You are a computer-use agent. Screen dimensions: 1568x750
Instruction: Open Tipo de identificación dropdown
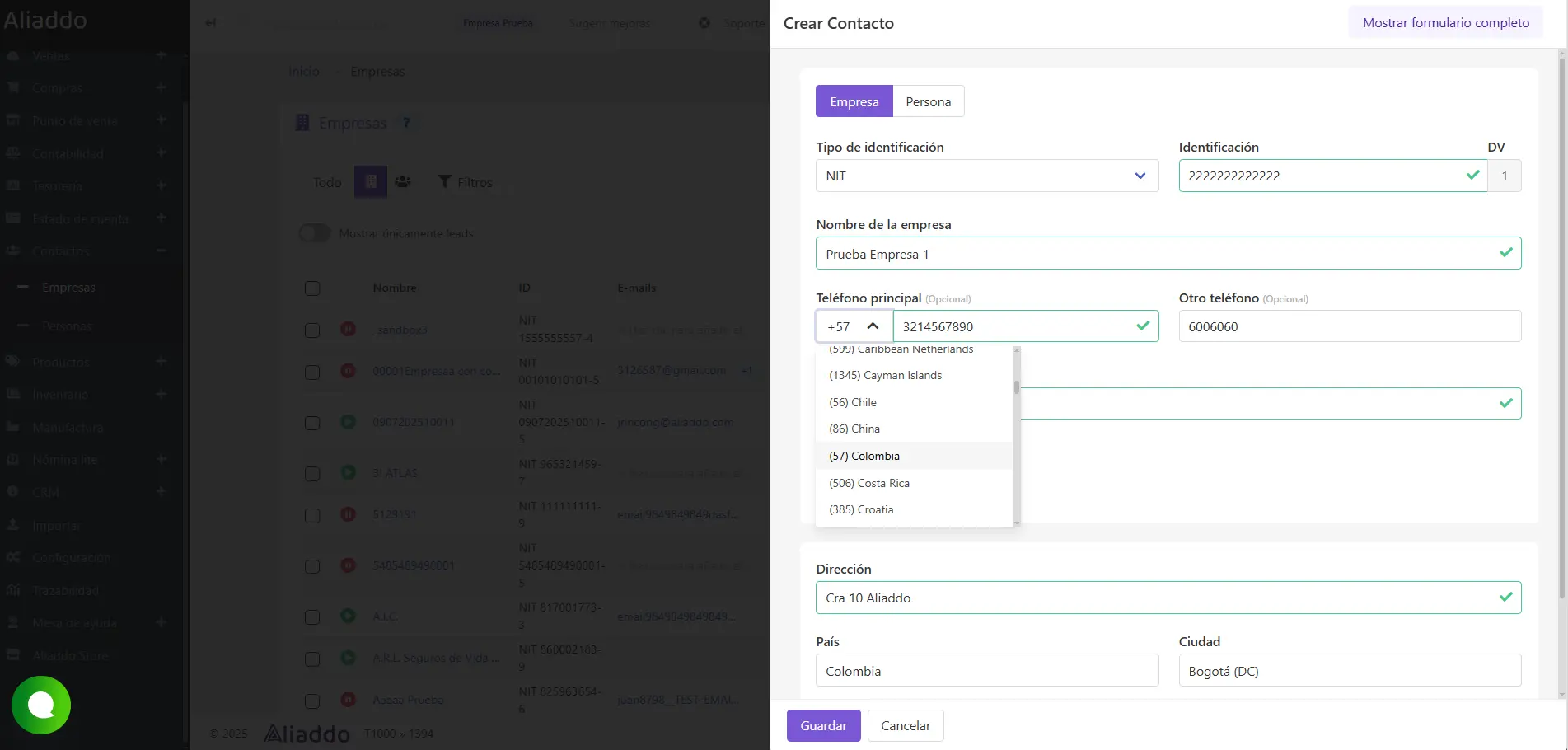pos(986,176)
